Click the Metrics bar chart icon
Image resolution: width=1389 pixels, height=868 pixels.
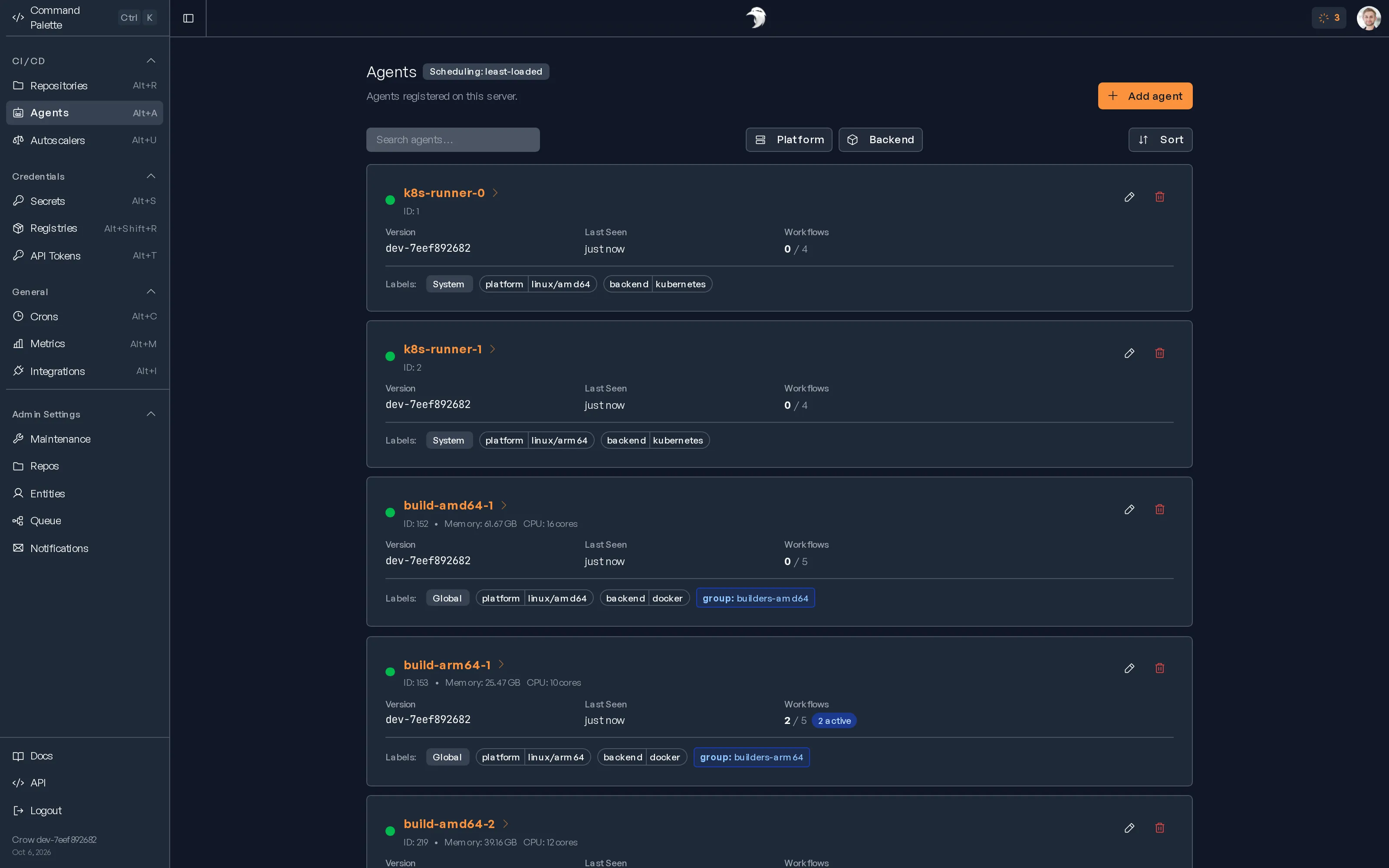click(18, 343)
